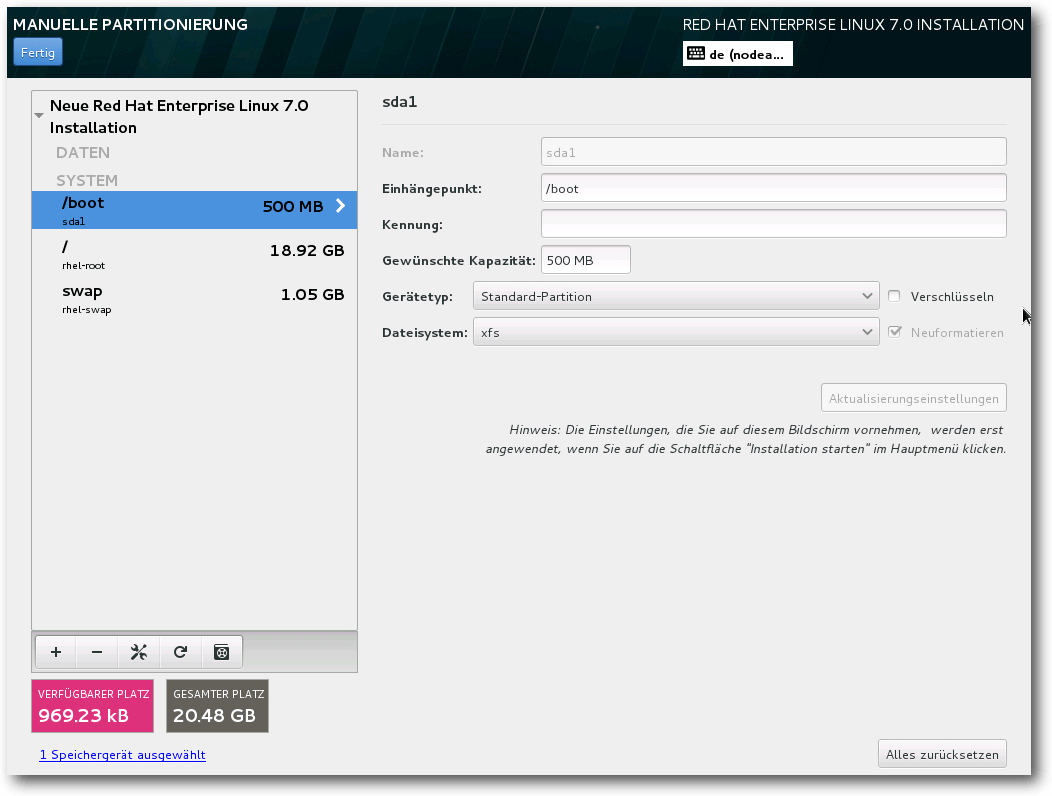Screen dimensions: 1052x796
Task: Open the 1 Speichergerät ausgewählt link
Action: point(122,754)
